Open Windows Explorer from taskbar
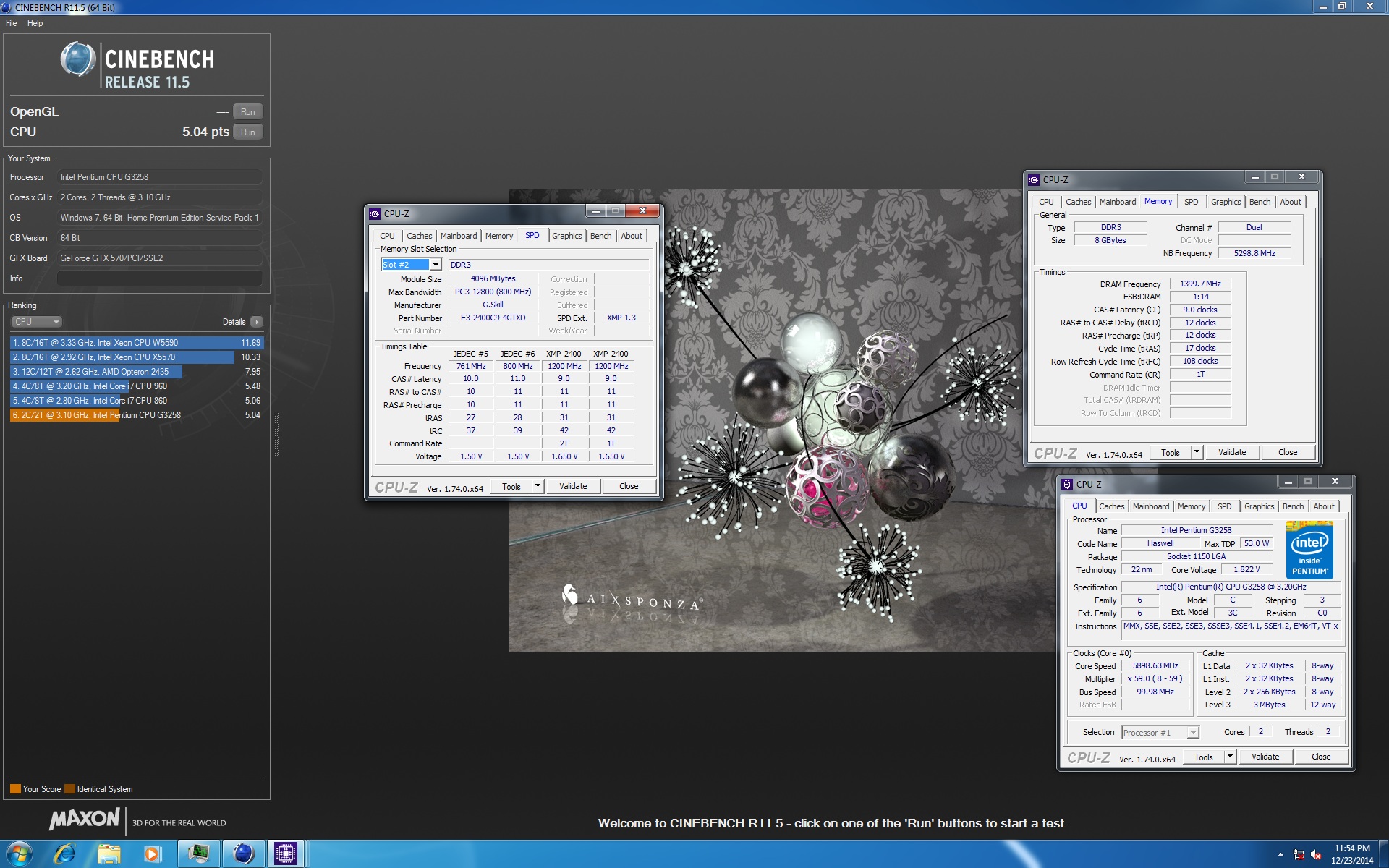 tap(109, 854)
